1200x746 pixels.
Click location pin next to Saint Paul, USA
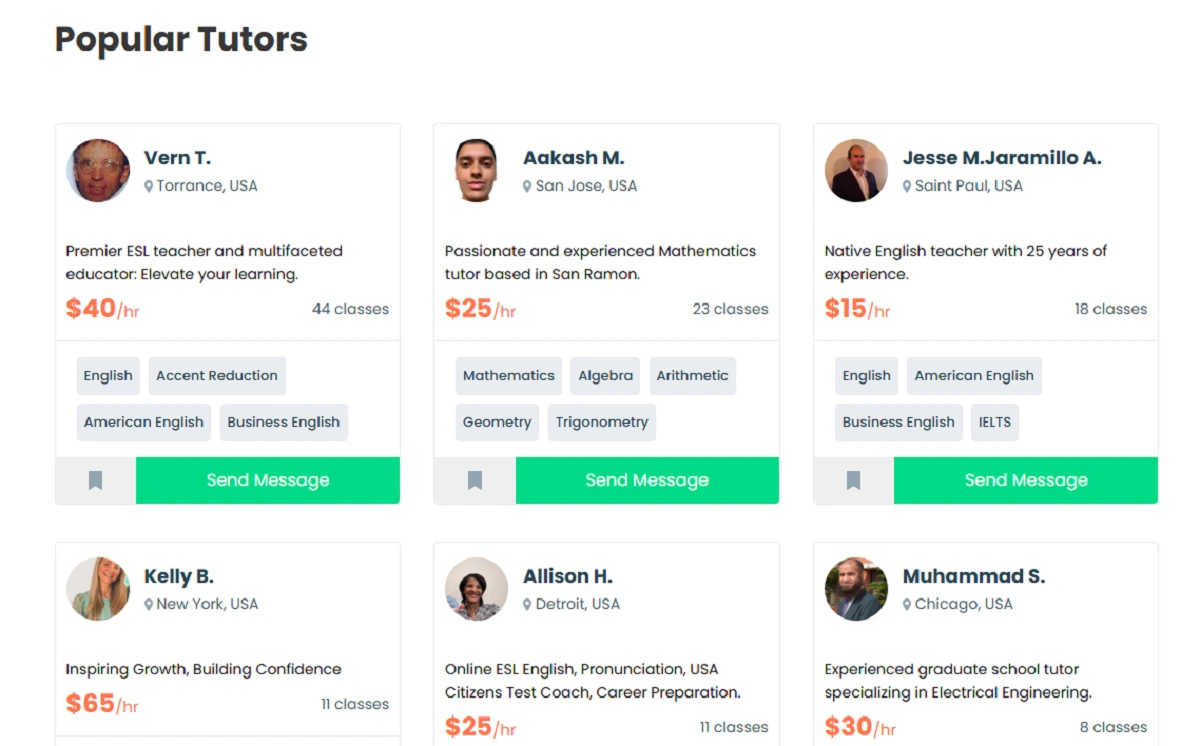pyautogui.click(x=907, y=186)
